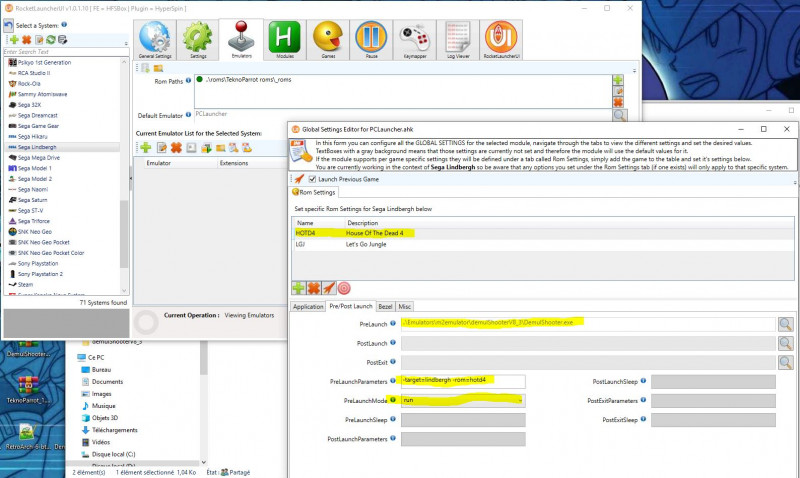Select Sony Playstation 2 system
The height and width of the screenshot is (478, 800).
pyautogui.click(x=40, y=274)
